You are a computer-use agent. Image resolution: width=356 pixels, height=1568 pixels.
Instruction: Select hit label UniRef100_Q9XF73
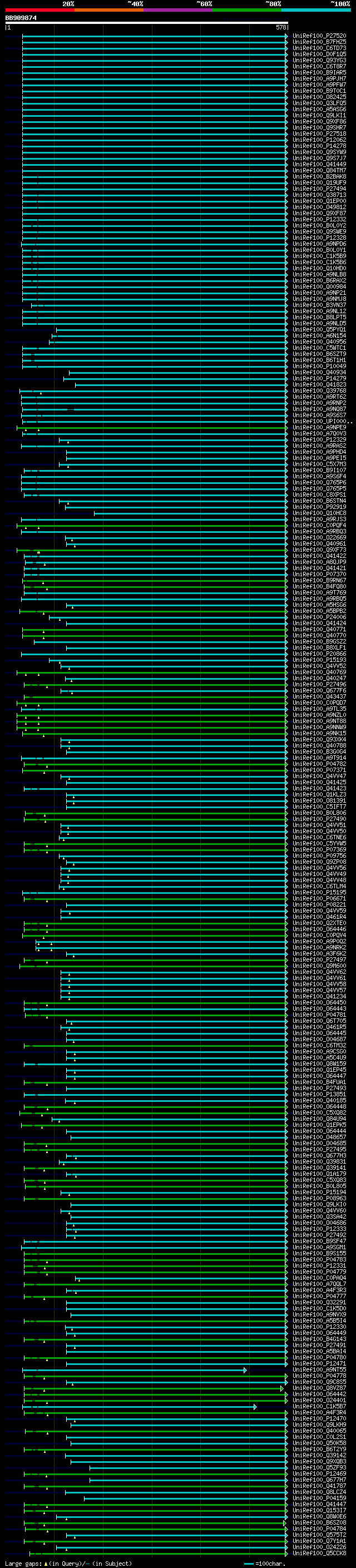[319, 550]
